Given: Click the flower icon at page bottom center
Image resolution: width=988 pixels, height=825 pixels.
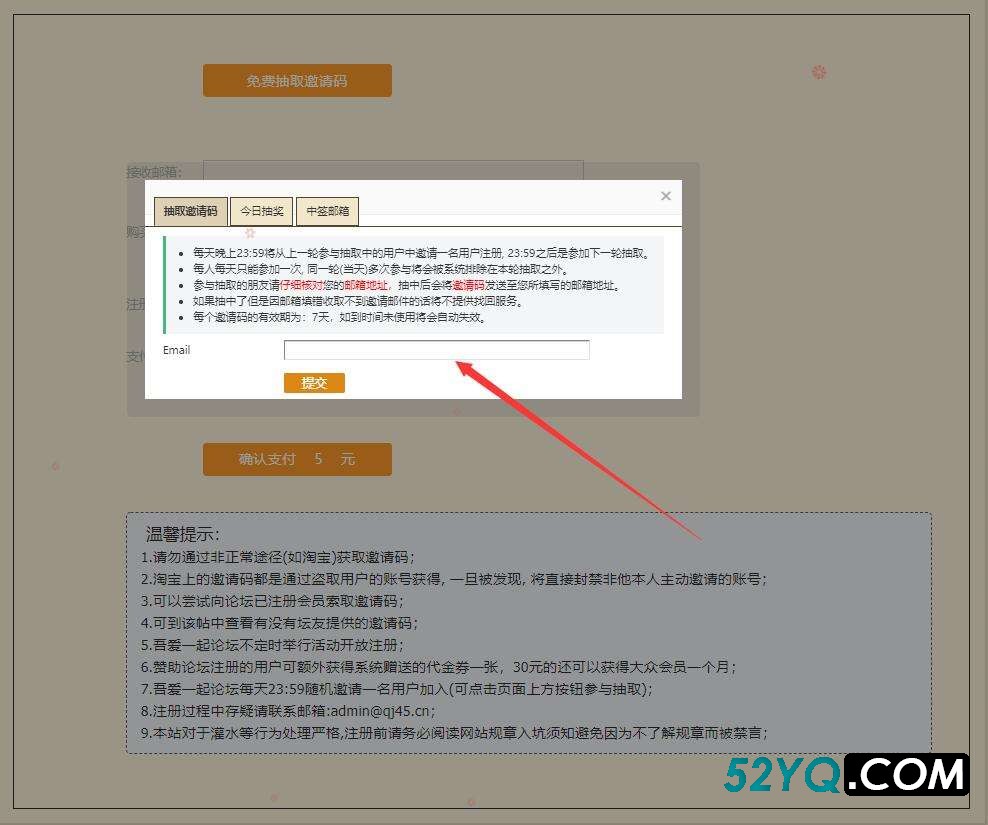Looking at the screenshot, I should point(470,801).
